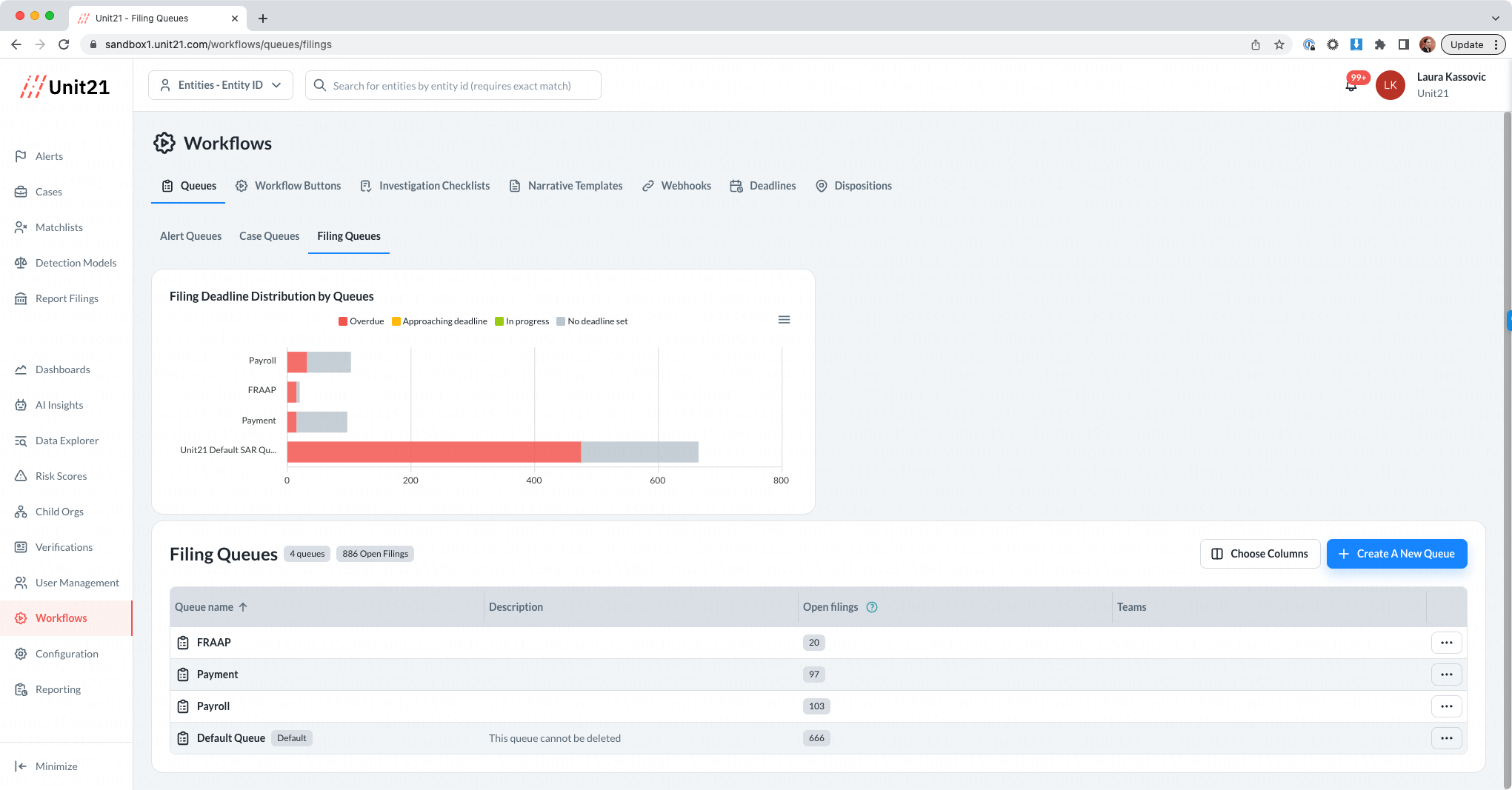Expand the Entities - Entity ID dropdown
The image size is (1512, 790).
(221, 85)
